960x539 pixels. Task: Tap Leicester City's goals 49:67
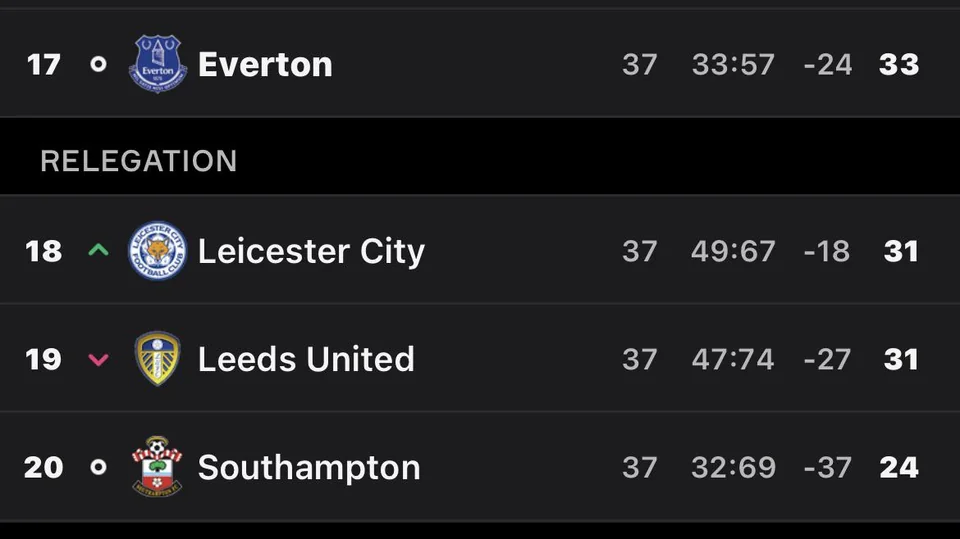pyautogui.click(x=733, y=251)
